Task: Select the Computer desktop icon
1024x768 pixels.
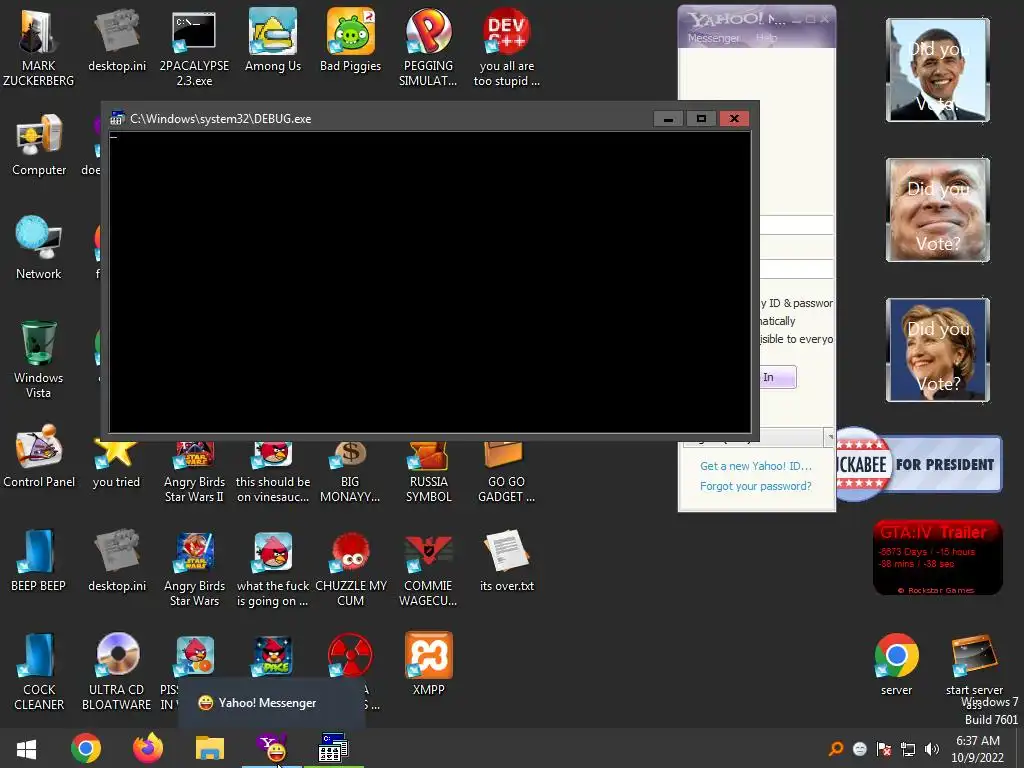Action: pos(39,145)
